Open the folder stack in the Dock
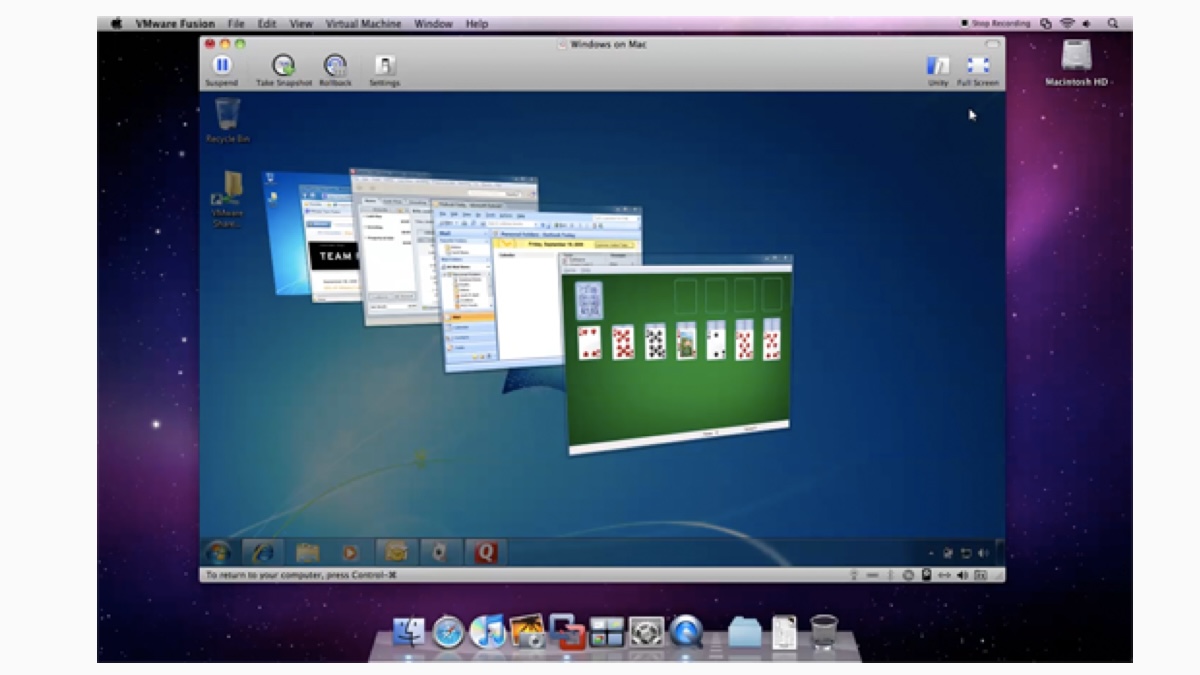 pyautogui.click(x=744, y=632)
